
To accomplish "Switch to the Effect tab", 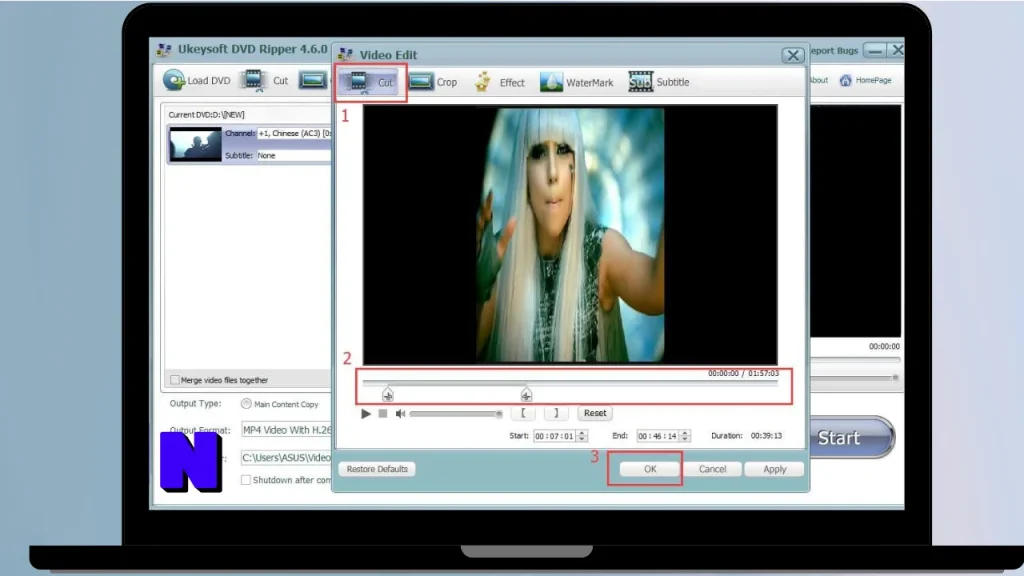I will [x=500, y=82].
